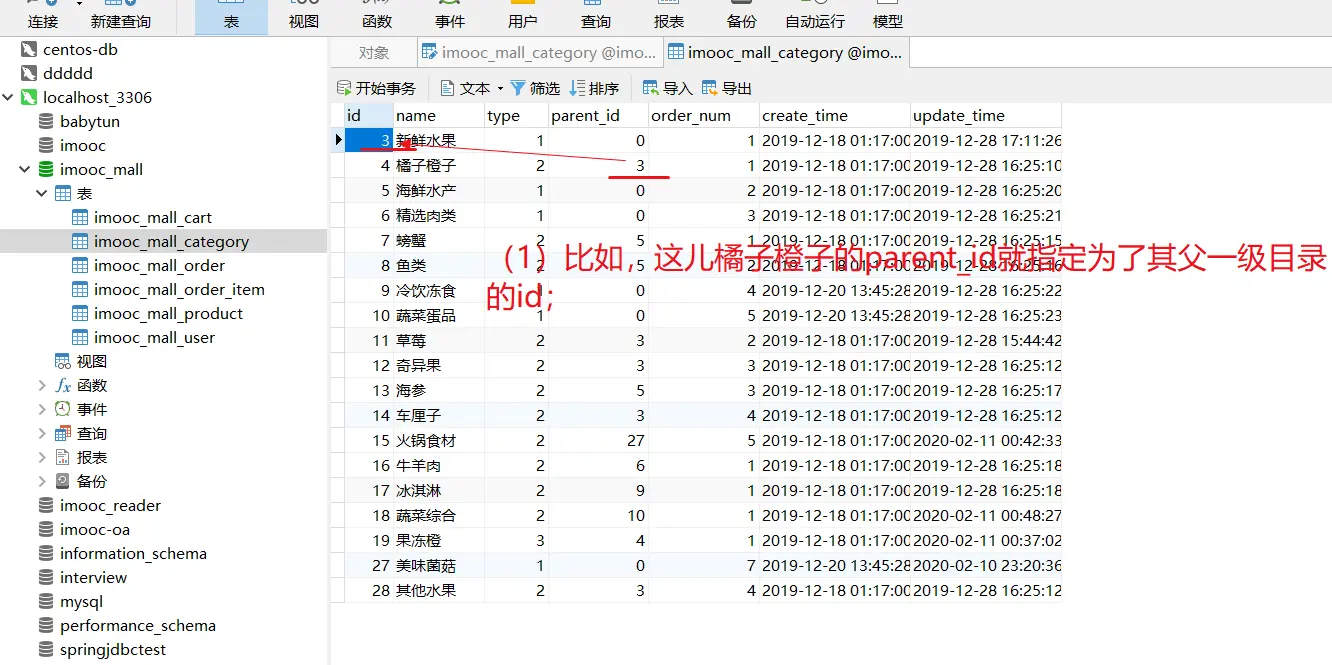
Task: Select the imooc-oa database
Action: (95, 529)
